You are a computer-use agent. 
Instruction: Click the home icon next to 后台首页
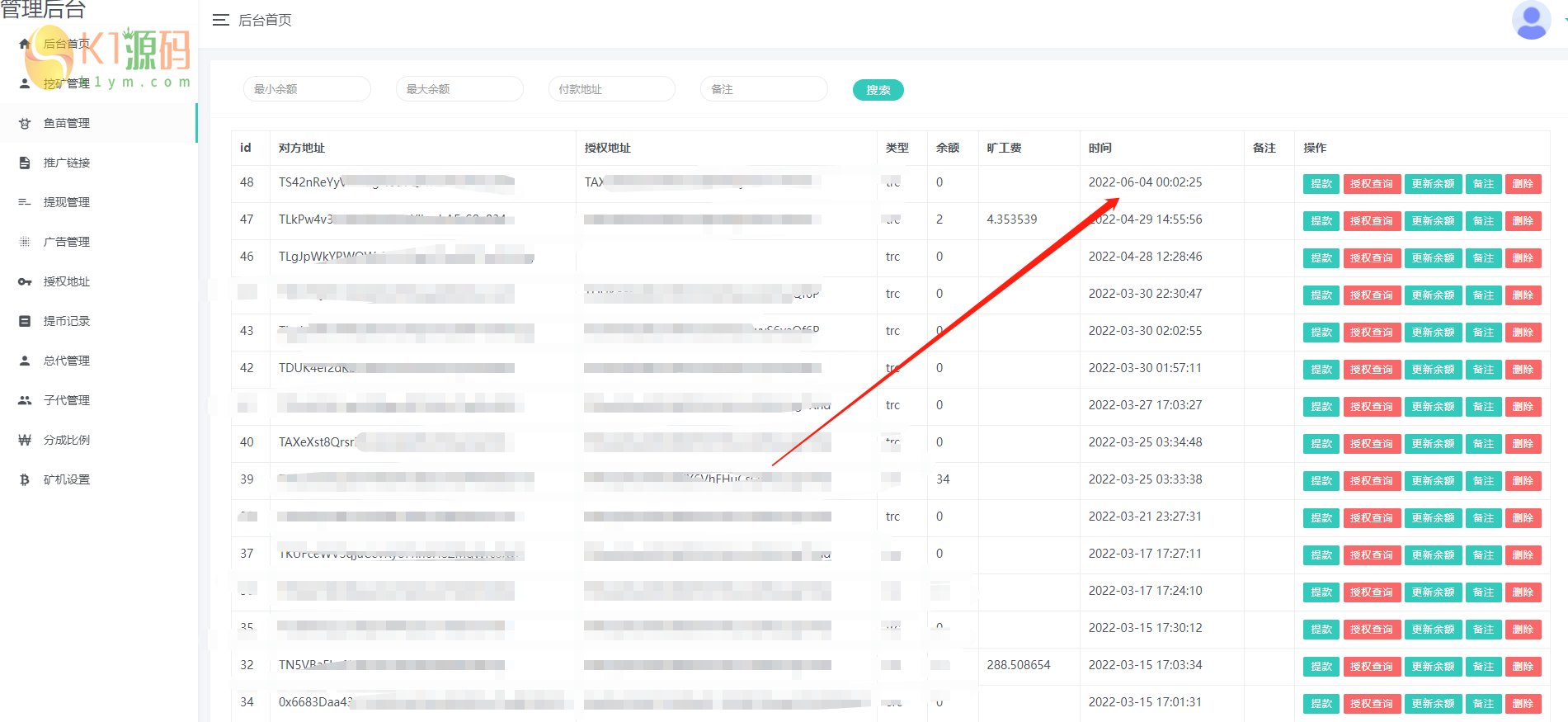click(25, 44)
